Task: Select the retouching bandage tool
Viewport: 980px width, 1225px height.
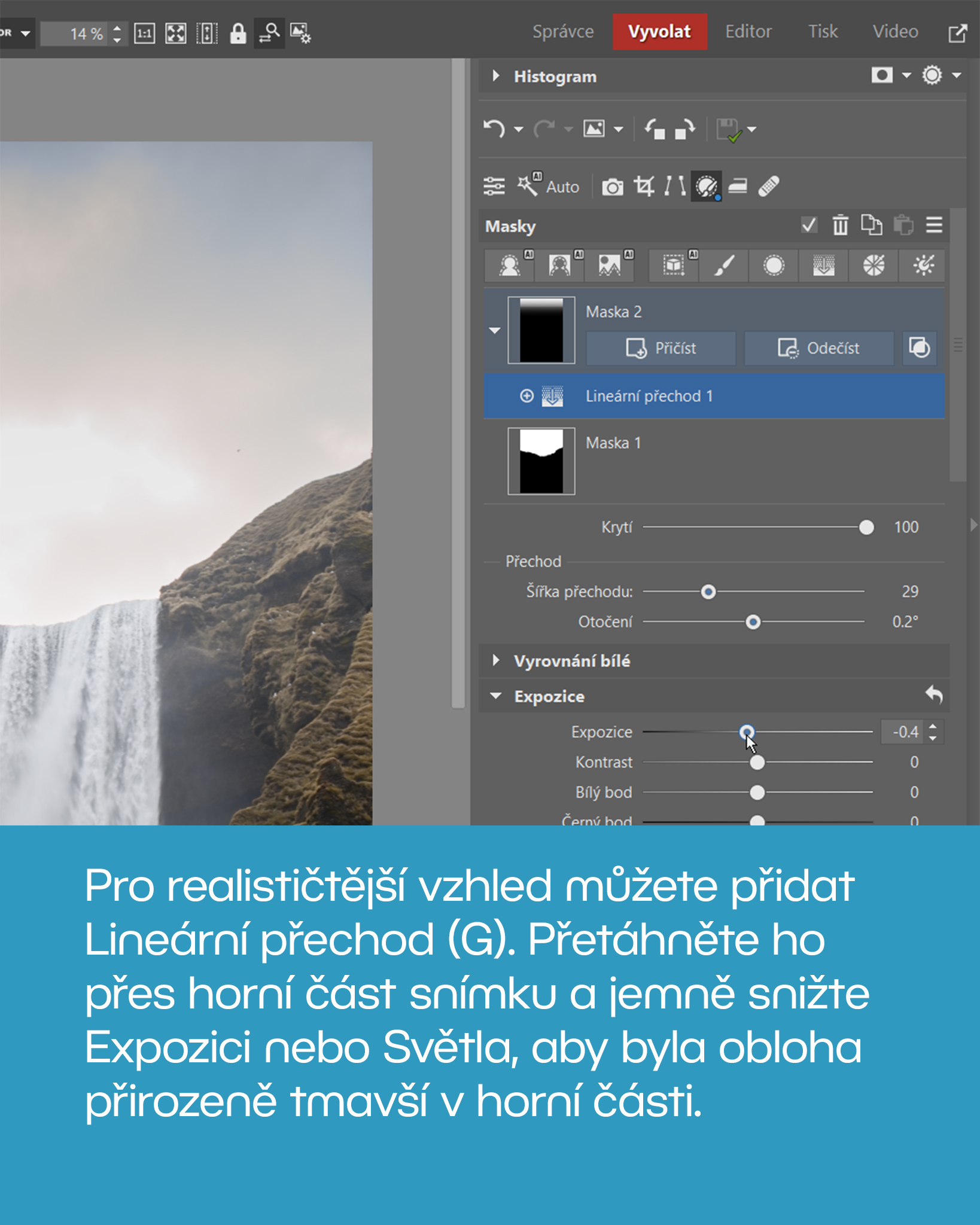Action: pos(768,187)
